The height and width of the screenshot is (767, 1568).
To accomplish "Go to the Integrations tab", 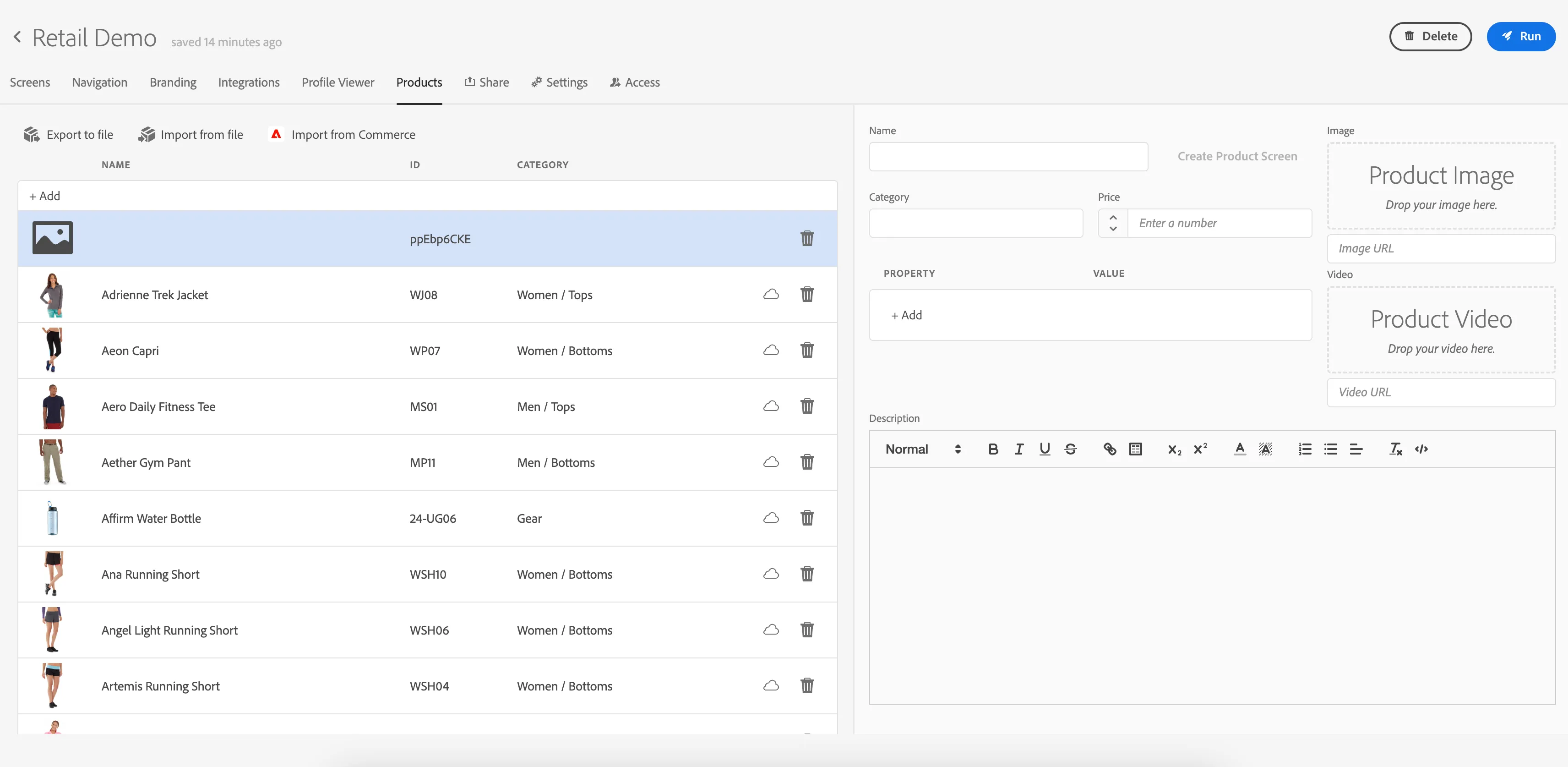I will tap(249, 82).
